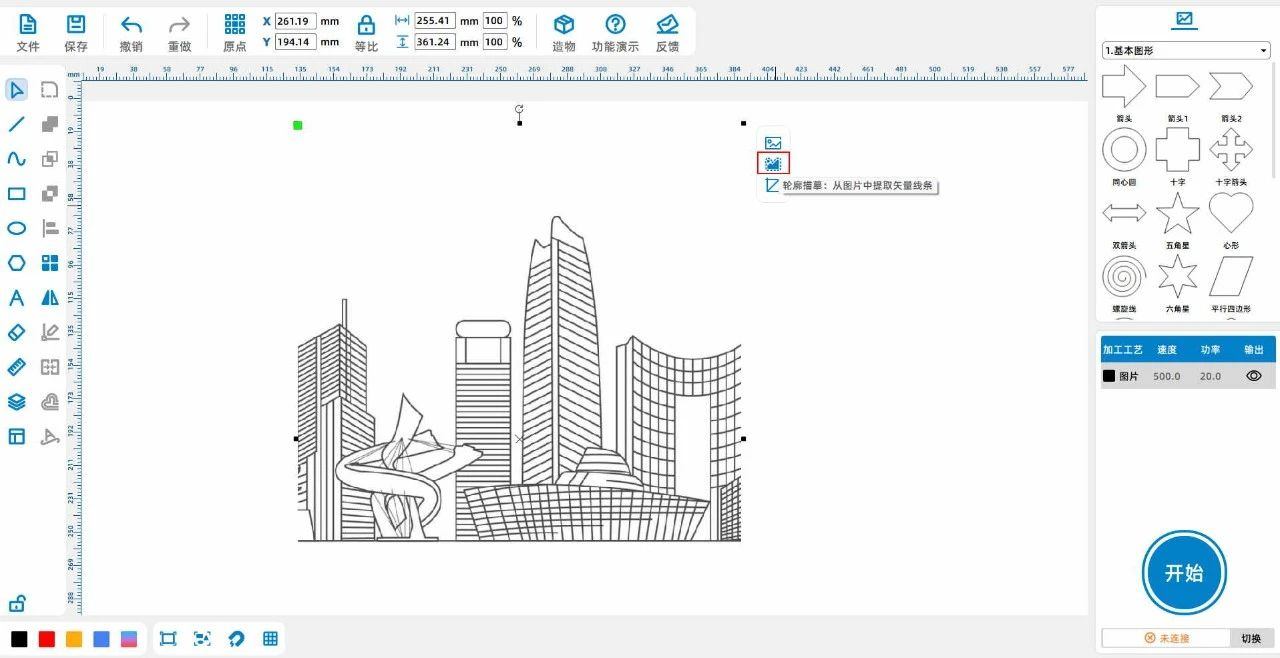Toggle the padlock at the bottom left
Screen dimensions: 1280x658
click(17, 603)
